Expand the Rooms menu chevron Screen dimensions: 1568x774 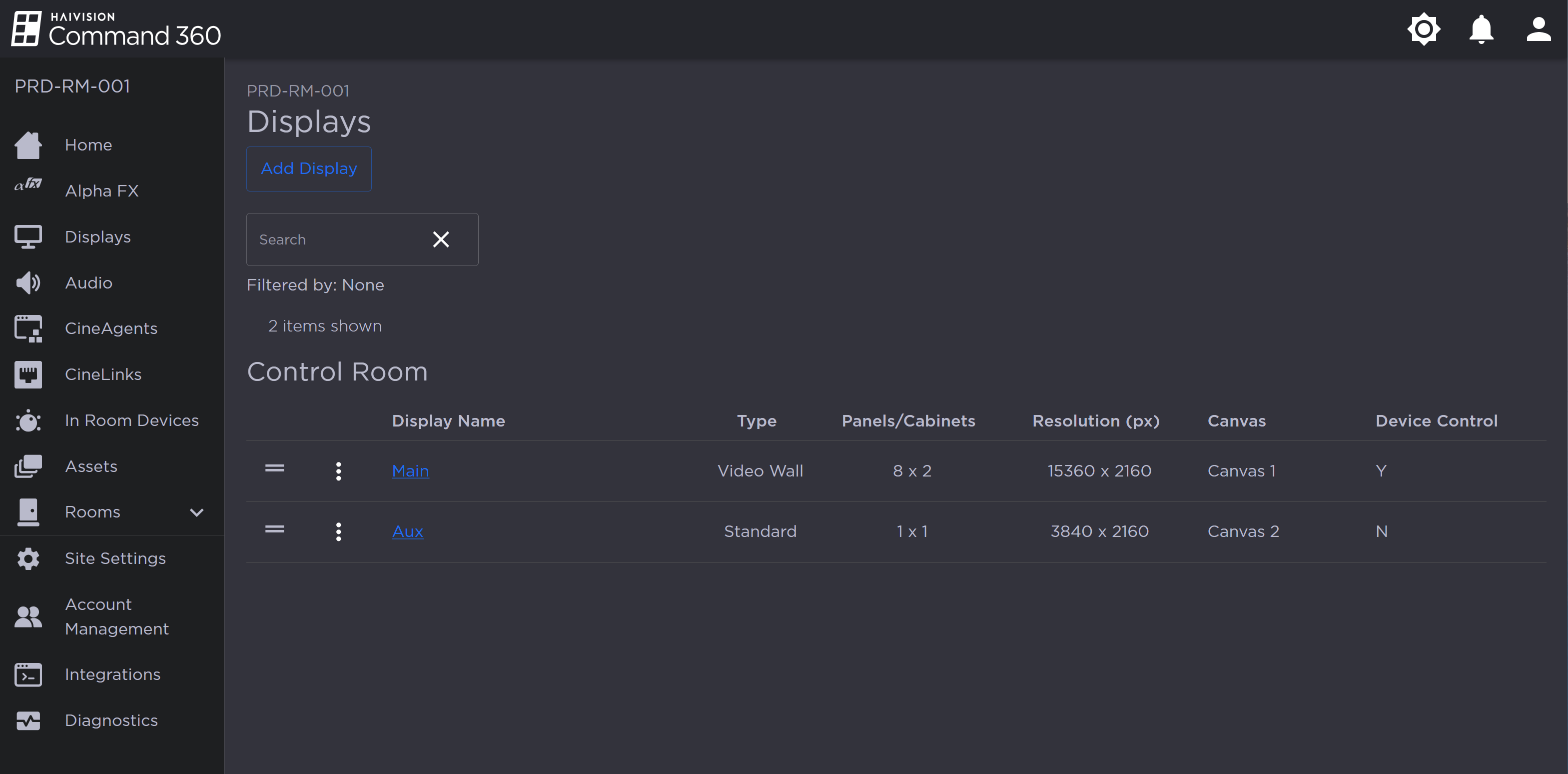point(196,512)
